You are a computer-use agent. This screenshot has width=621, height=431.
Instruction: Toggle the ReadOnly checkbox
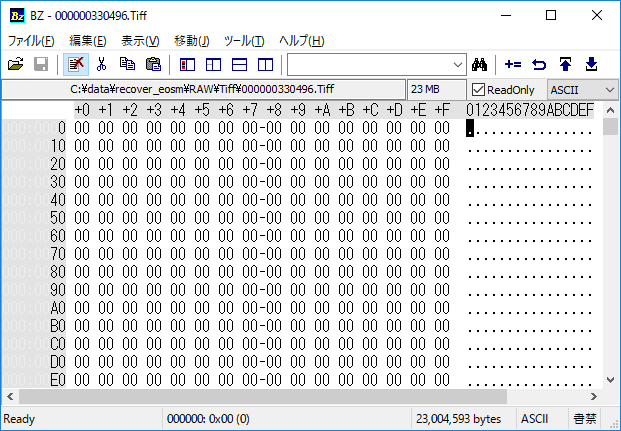[478, 90]
